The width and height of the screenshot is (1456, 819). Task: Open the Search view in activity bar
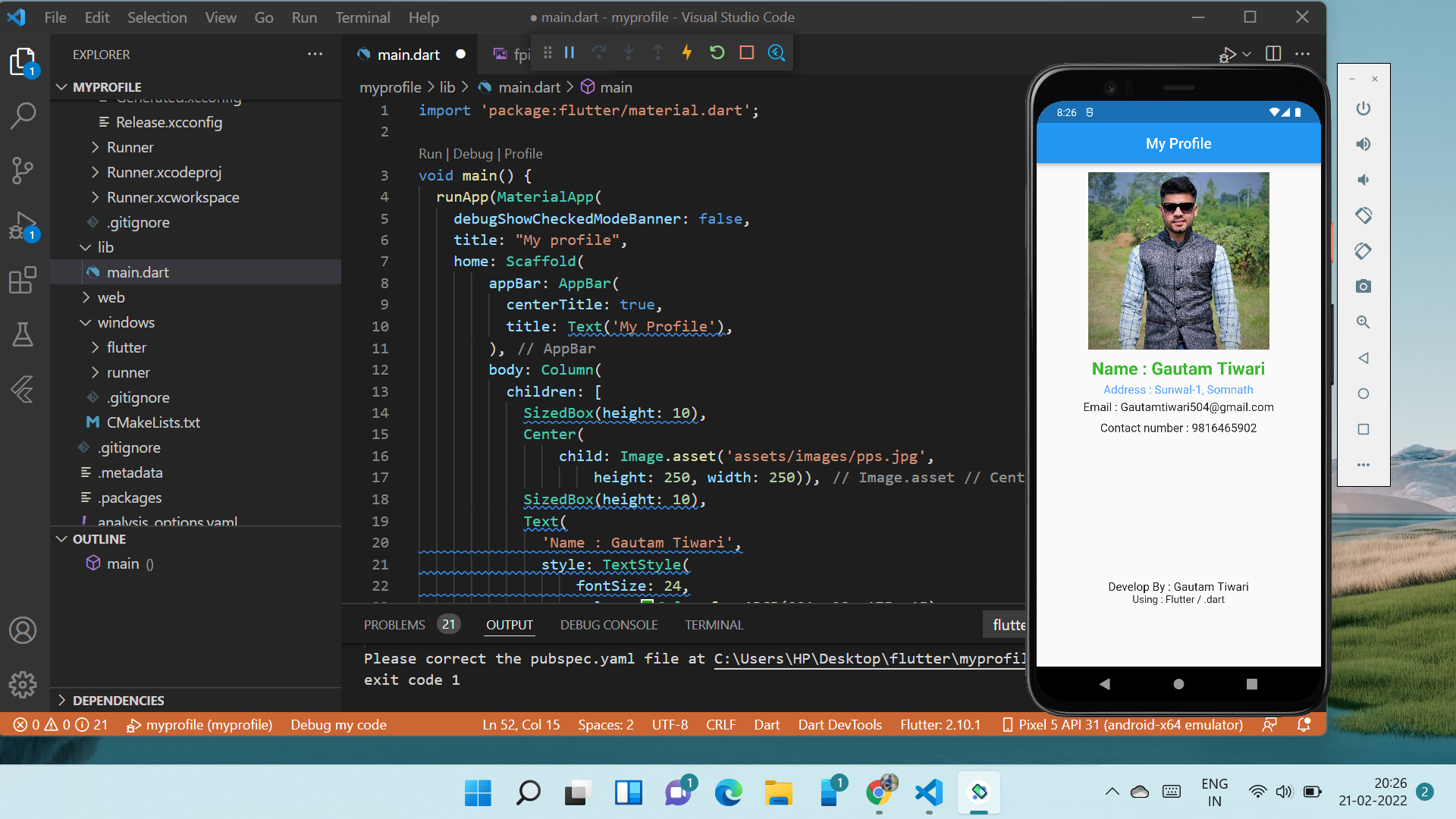[x=23, y=115]
